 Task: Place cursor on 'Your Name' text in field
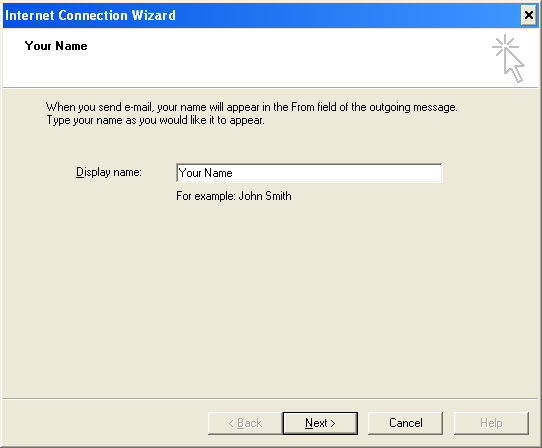click(206, 173)
